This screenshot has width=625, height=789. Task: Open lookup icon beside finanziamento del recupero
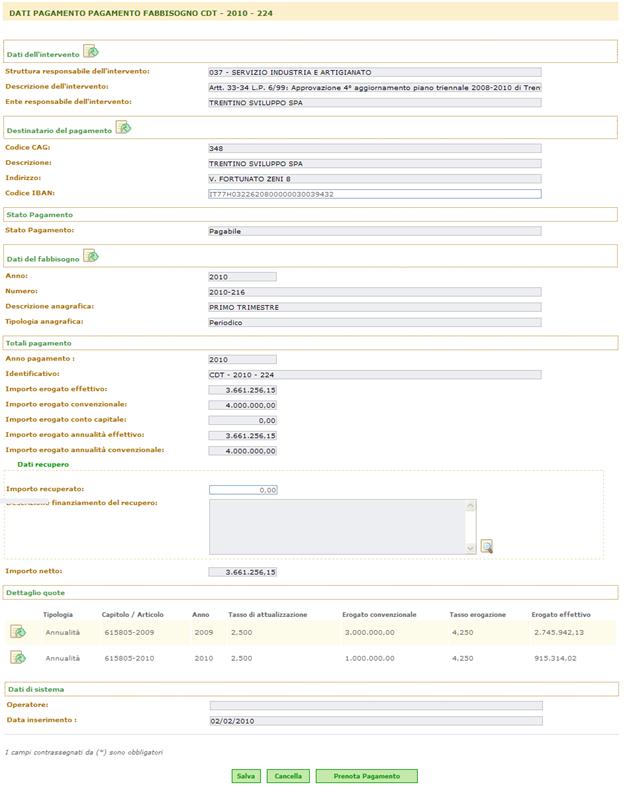coord(487,546)
